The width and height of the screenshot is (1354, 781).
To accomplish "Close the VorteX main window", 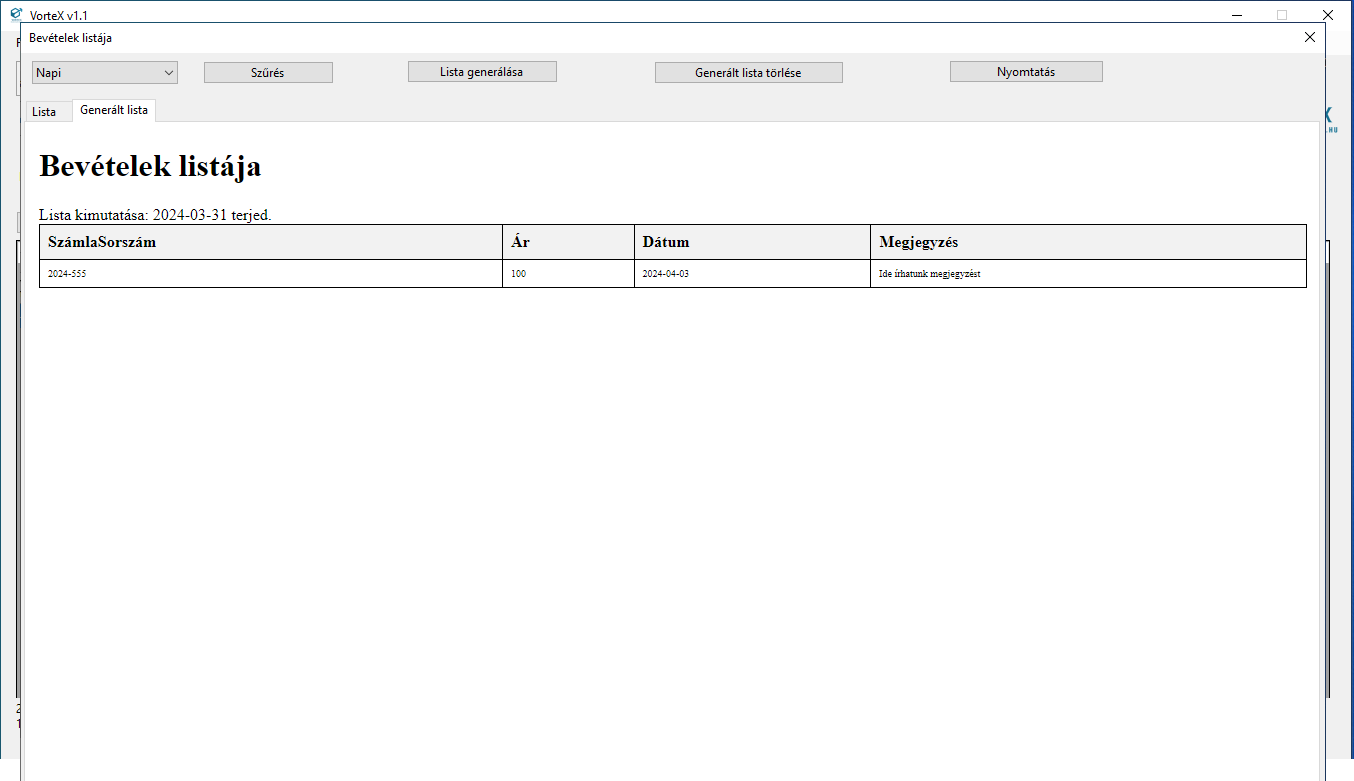I will click(1328, 15).
